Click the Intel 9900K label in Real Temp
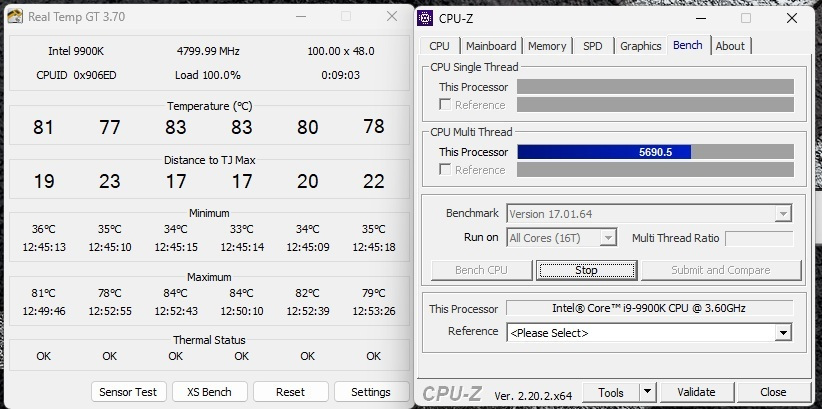 pos(76,51)
